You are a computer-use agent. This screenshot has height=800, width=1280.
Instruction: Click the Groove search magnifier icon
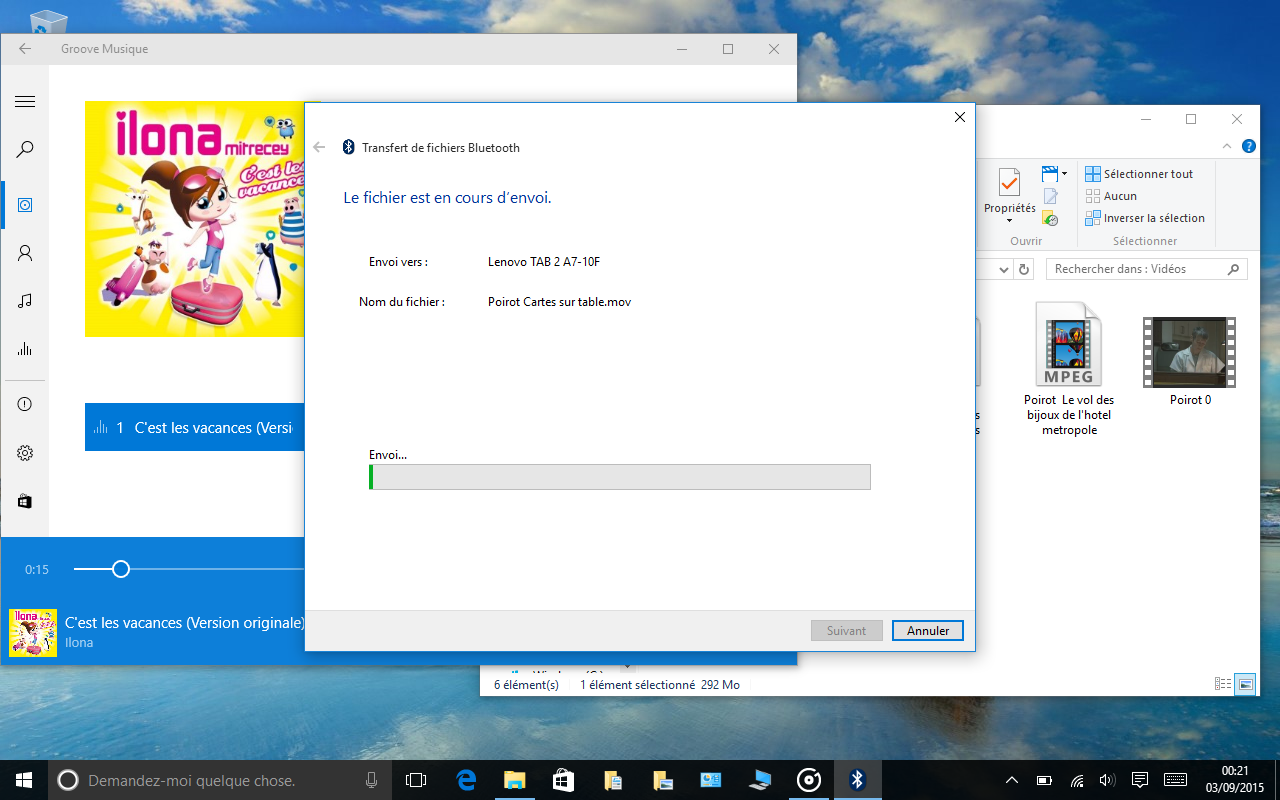click(x=25, y=150)
